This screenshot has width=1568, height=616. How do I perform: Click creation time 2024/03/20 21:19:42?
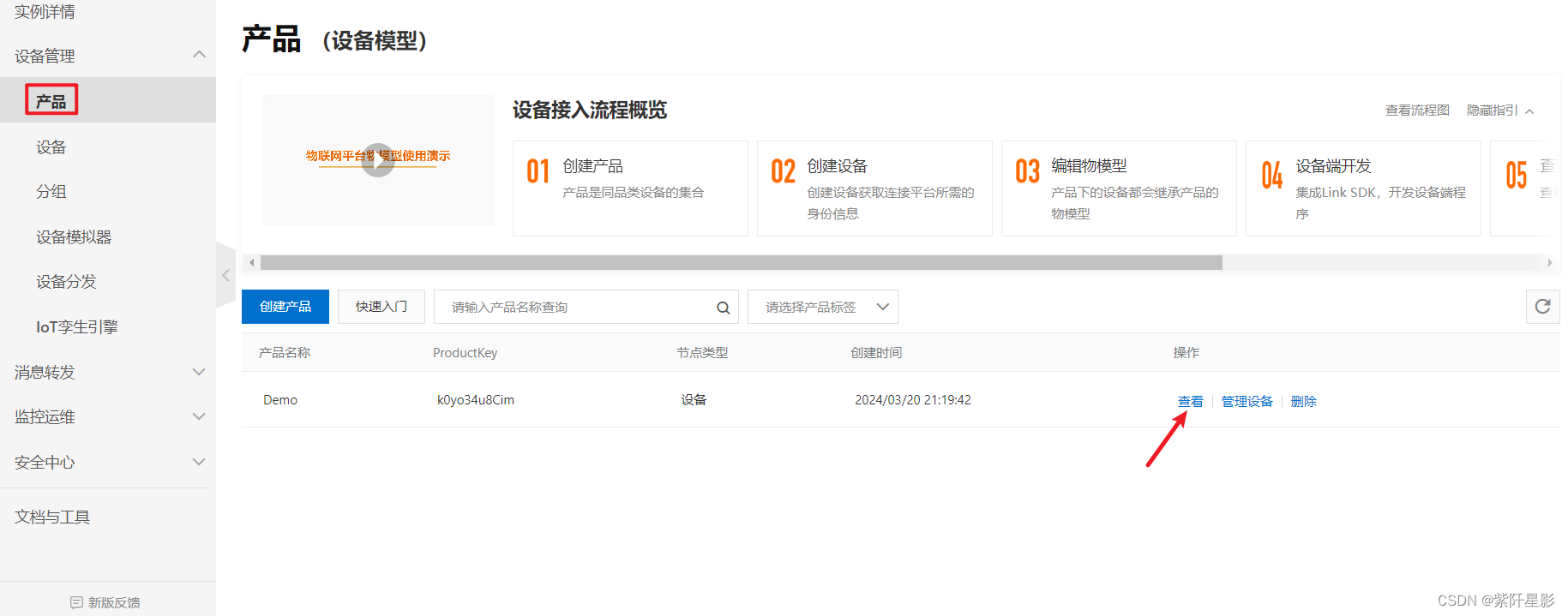tap(913, 400)
